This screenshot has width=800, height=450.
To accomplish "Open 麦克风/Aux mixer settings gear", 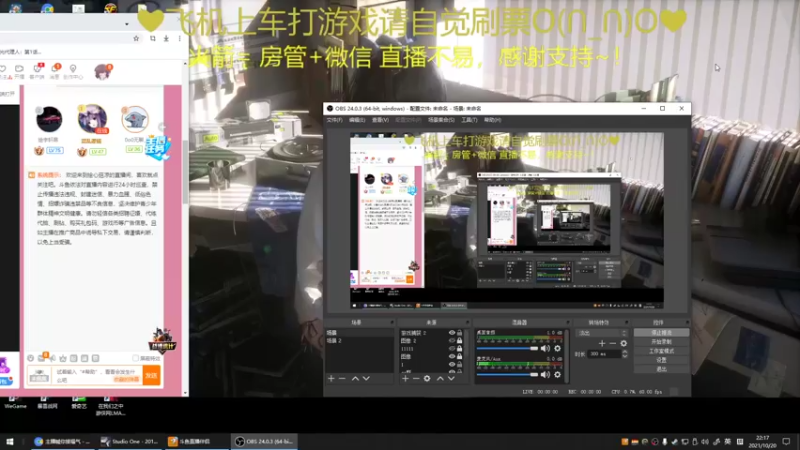I will click(x=558, y=374).
